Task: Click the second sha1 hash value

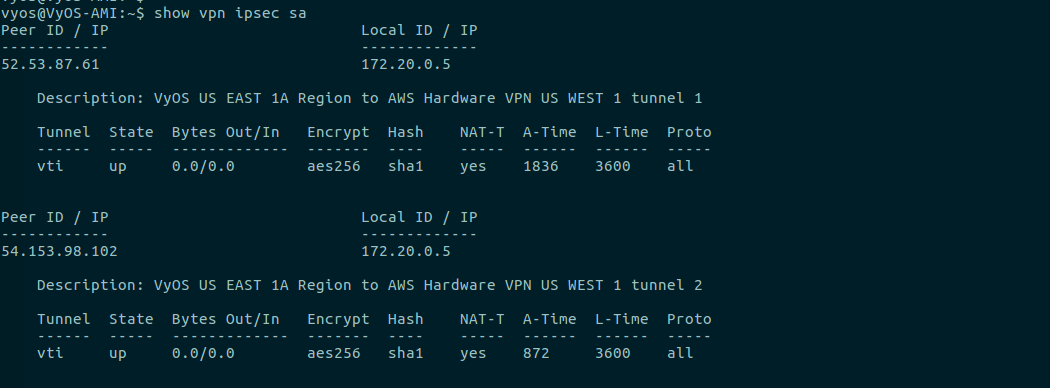Action: 406,353
